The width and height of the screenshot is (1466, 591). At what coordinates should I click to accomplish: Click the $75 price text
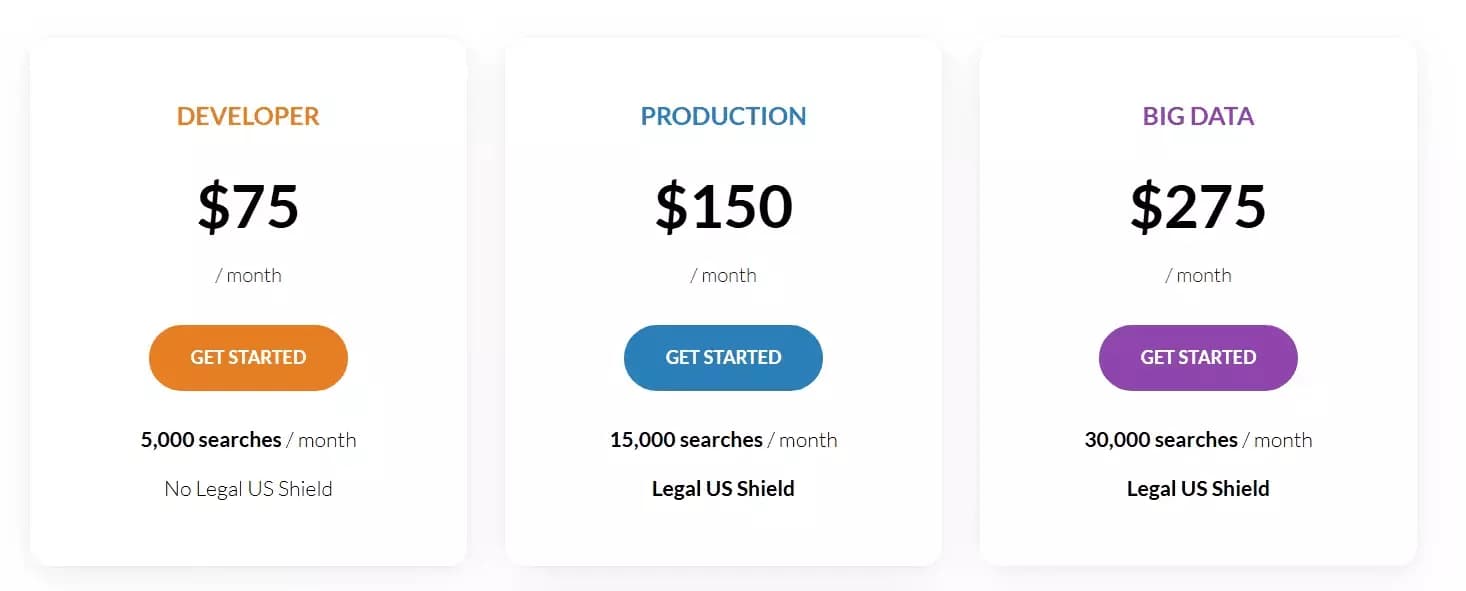(x=247, y=207)
